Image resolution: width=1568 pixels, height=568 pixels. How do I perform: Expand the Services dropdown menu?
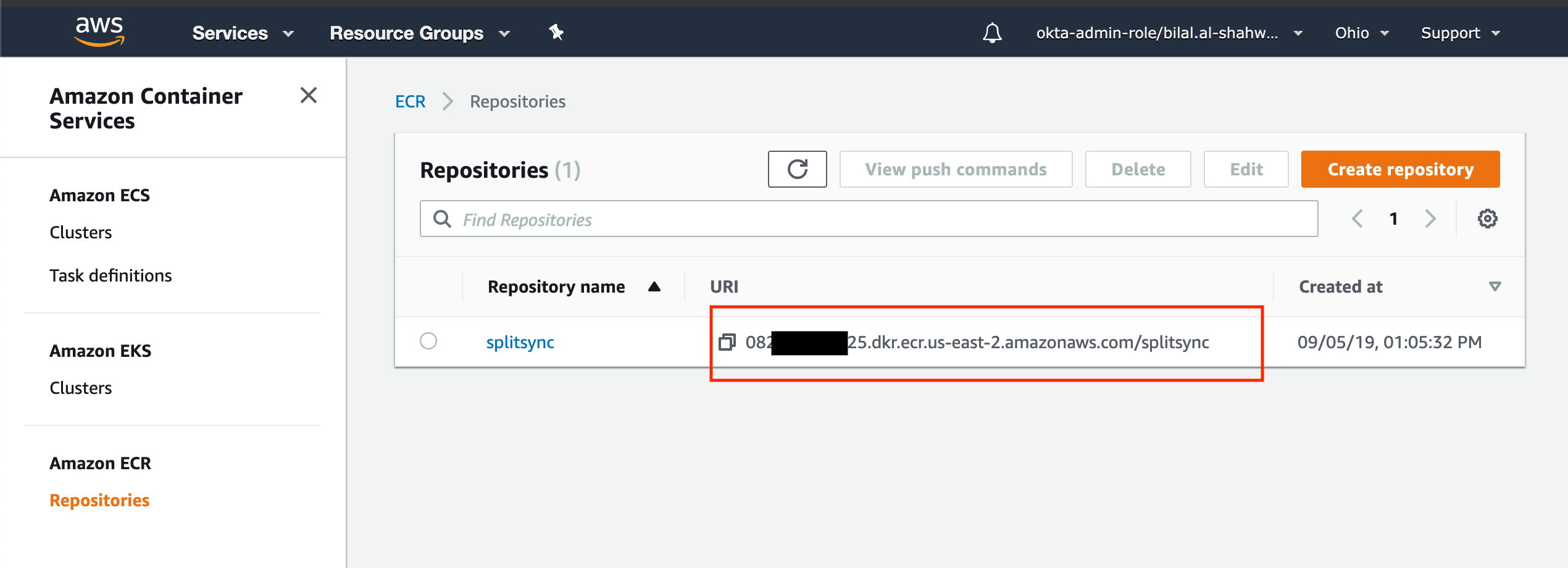click(x=242, y=33)
